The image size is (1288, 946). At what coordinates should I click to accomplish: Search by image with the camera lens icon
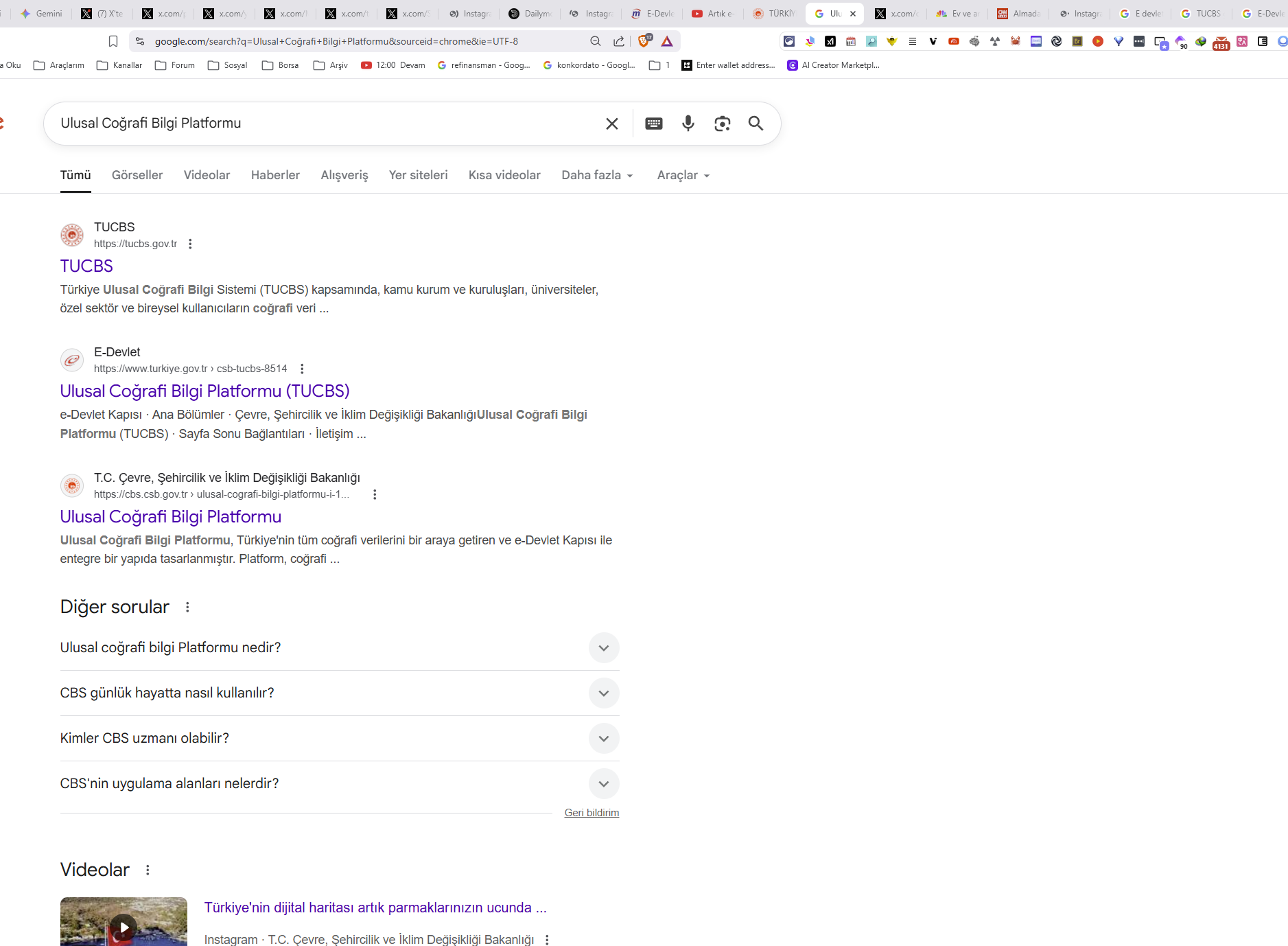pos(722,124)
